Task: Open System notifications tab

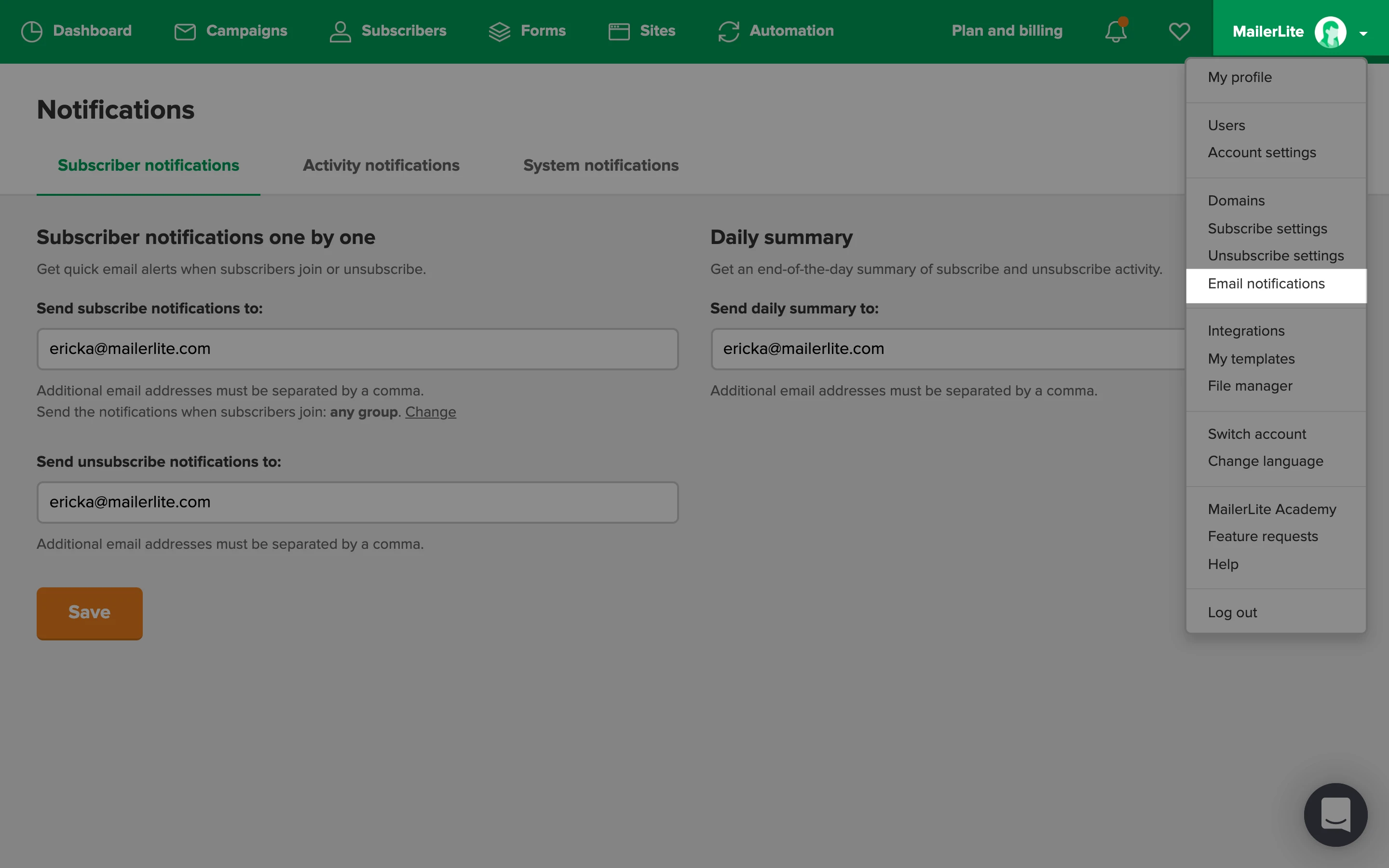Action: point(600,165)
